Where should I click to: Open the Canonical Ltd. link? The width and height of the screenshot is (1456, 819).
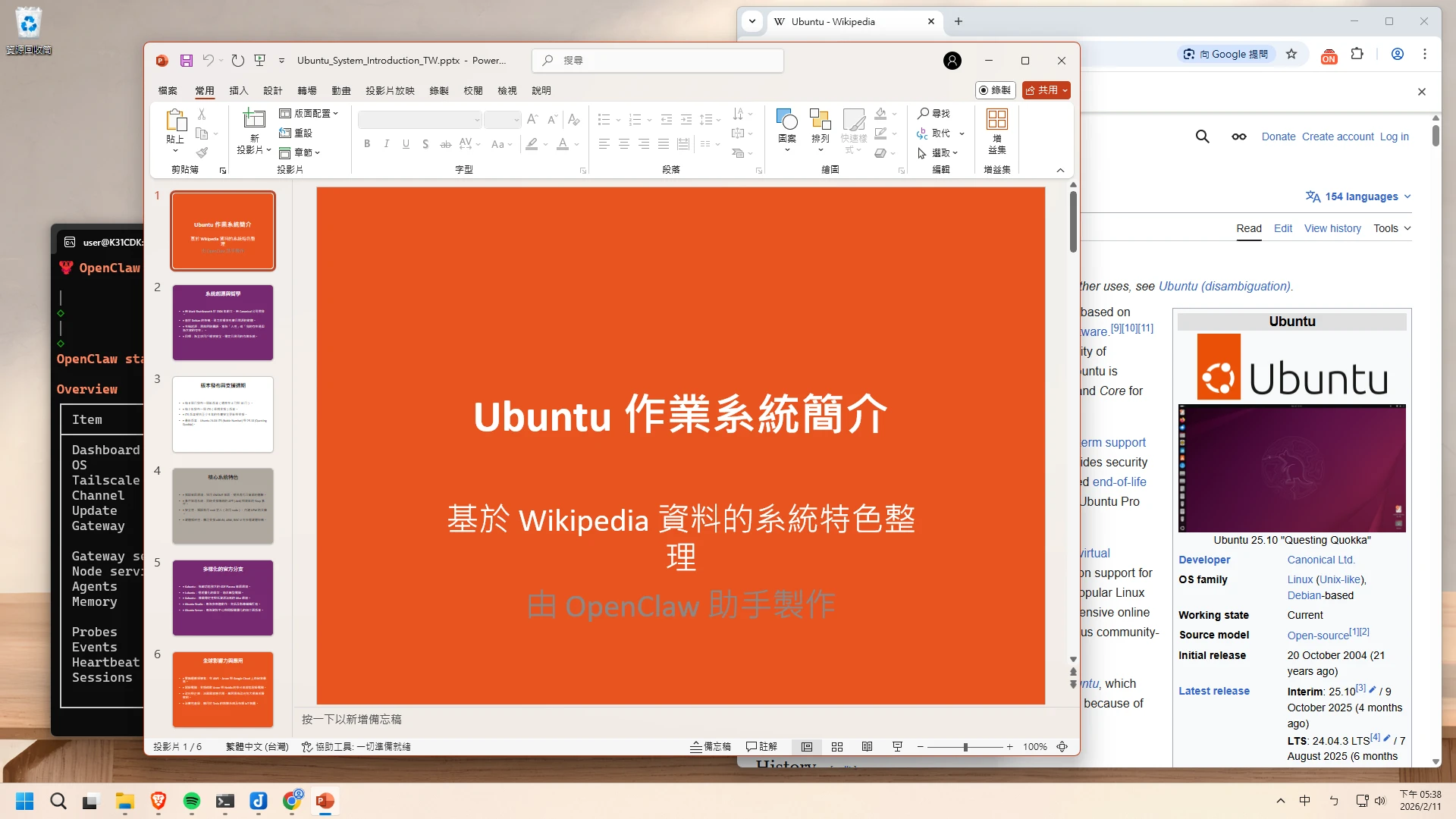coord(1320,560)
